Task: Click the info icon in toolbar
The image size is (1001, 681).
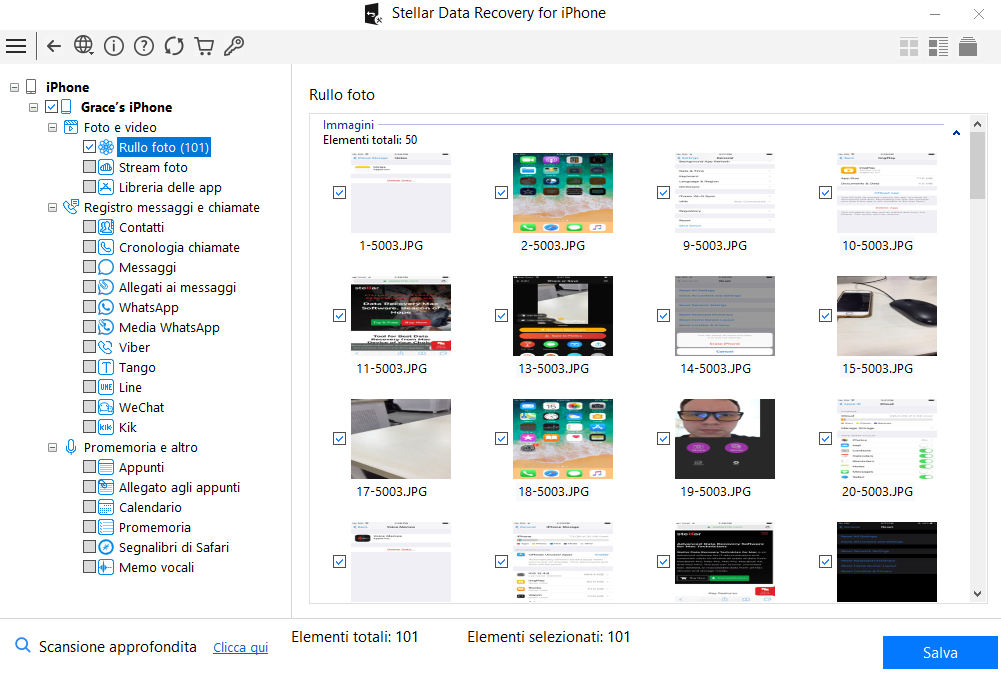Action: coord(114,46)
